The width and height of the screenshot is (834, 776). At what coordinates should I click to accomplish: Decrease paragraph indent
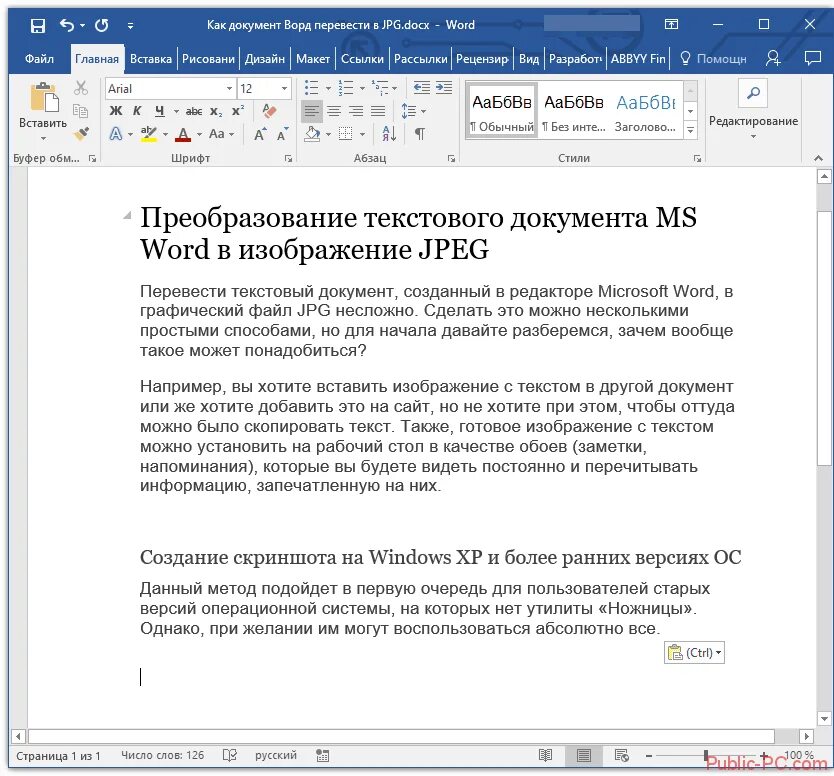pos(421,88)
